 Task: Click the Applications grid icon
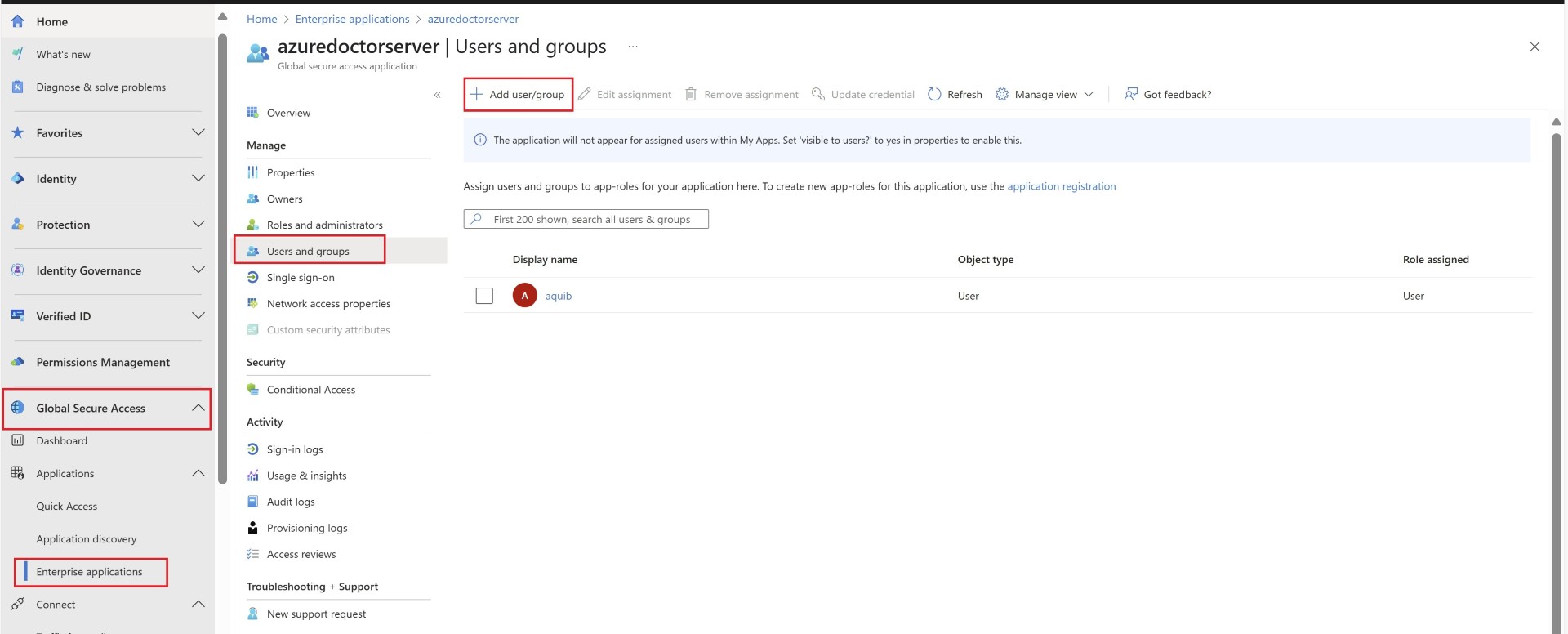coord(17,473)
